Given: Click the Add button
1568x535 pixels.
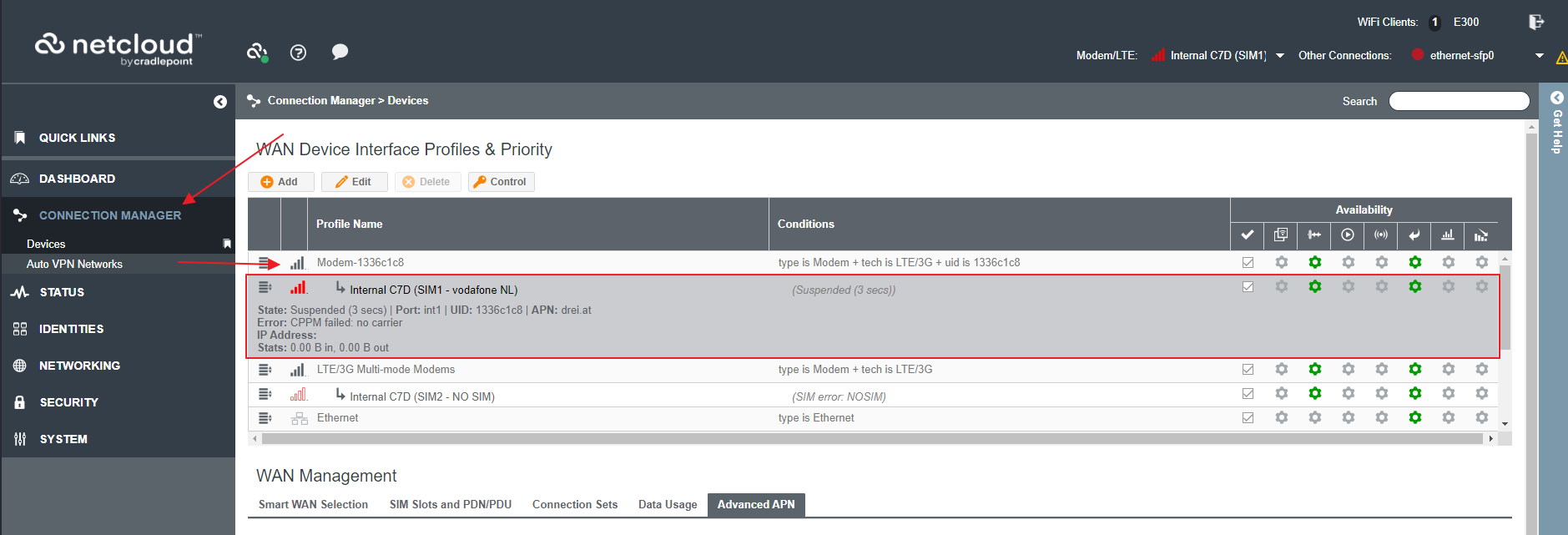Looking at the screenshot, I should (x=280, y=182).
